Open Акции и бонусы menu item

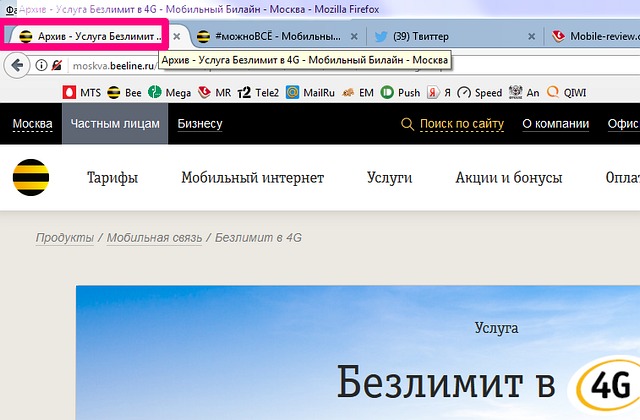[x=509, y=178]
